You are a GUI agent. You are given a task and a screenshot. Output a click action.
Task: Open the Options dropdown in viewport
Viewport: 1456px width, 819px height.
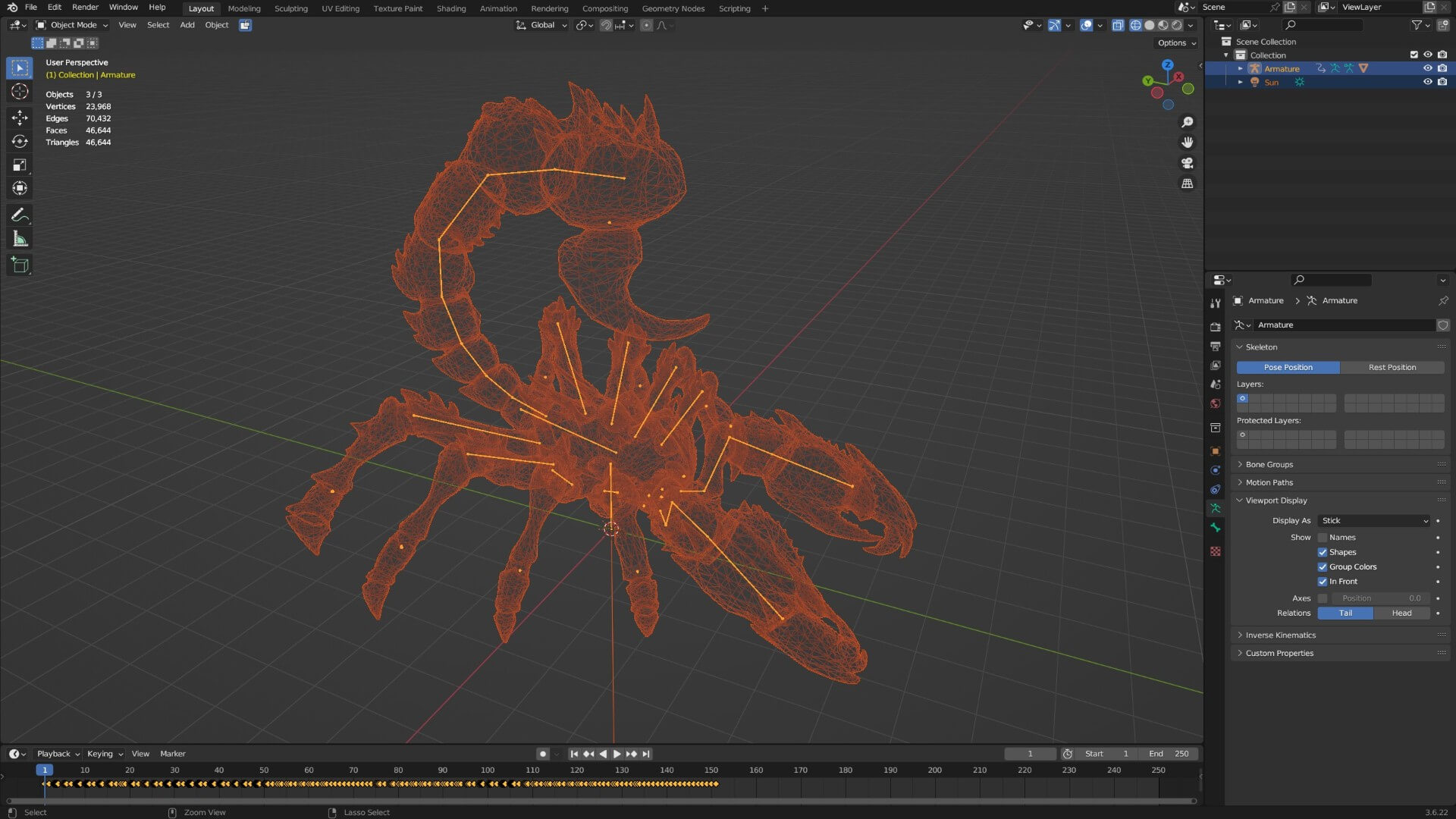[x=1176, y=43]
